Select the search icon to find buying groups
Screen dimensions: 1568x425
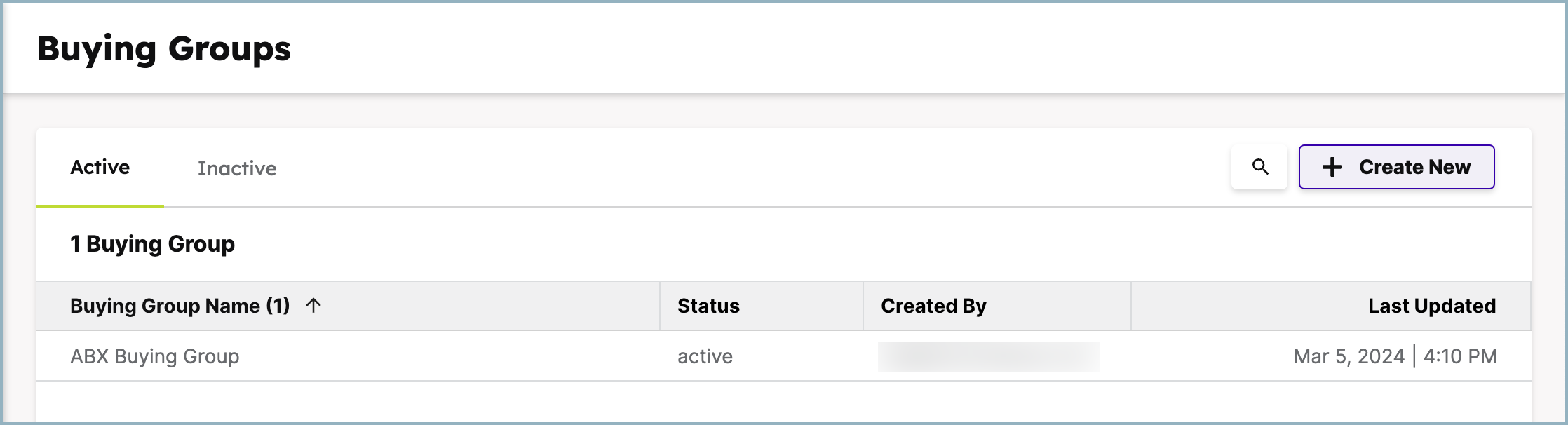pos(1259,167)
